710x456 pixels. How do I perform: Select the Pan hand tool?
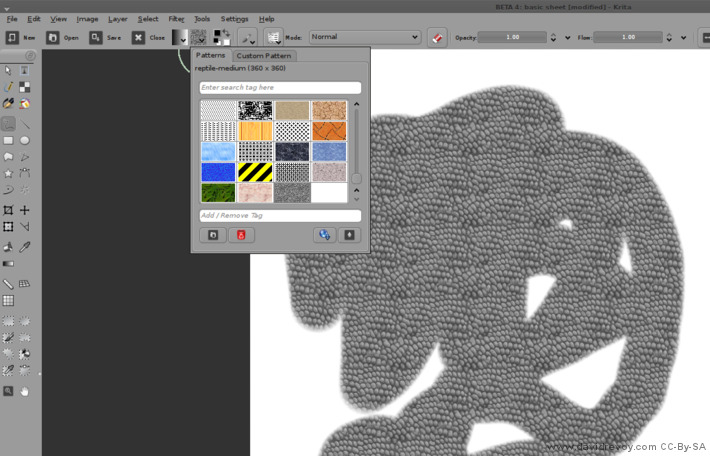25,390
